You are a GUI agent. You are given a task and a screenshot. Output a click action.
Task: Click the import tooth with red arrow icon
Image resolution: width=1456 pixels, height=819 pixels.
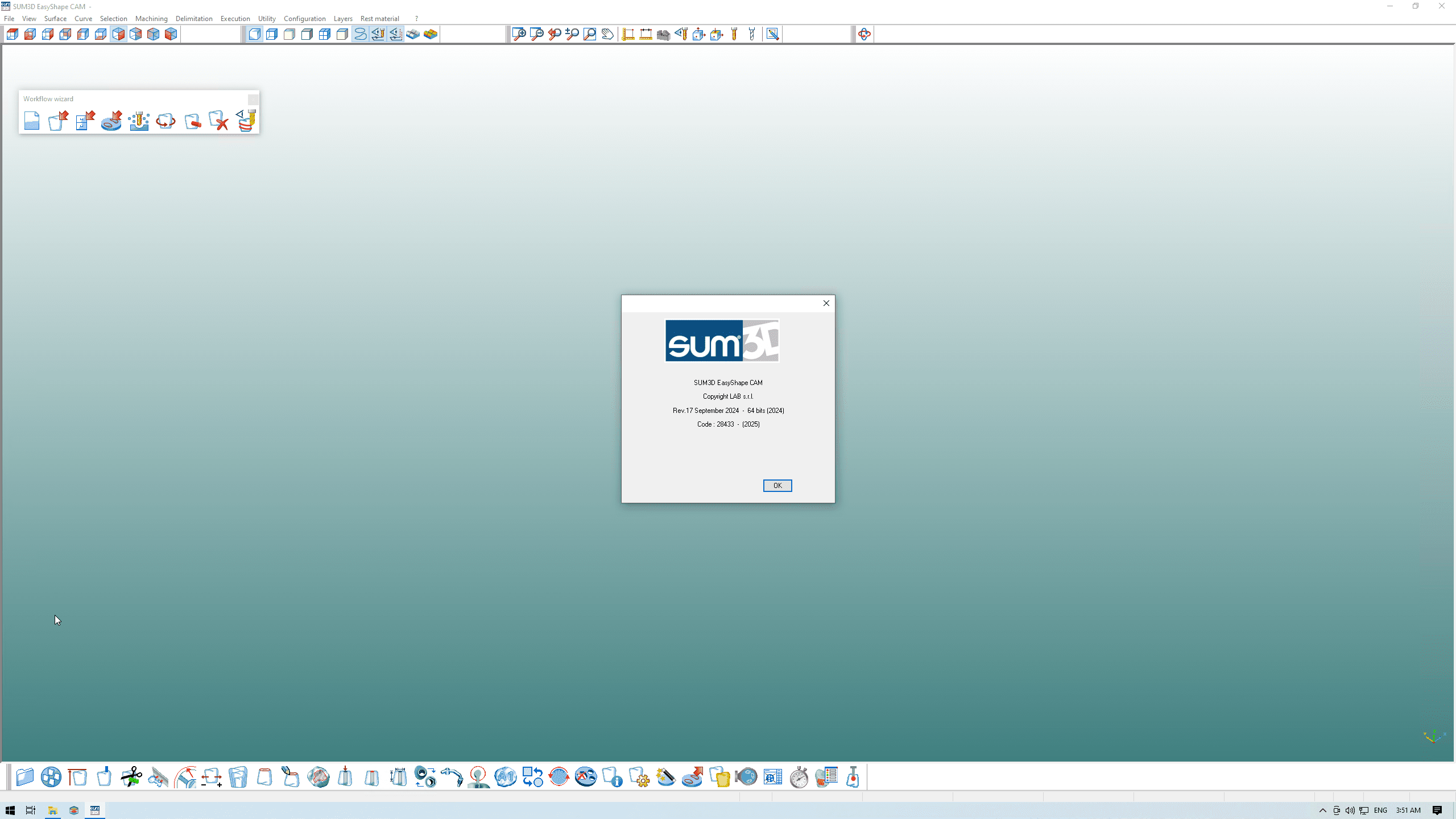pyautogui.click(x=58, y=121)
